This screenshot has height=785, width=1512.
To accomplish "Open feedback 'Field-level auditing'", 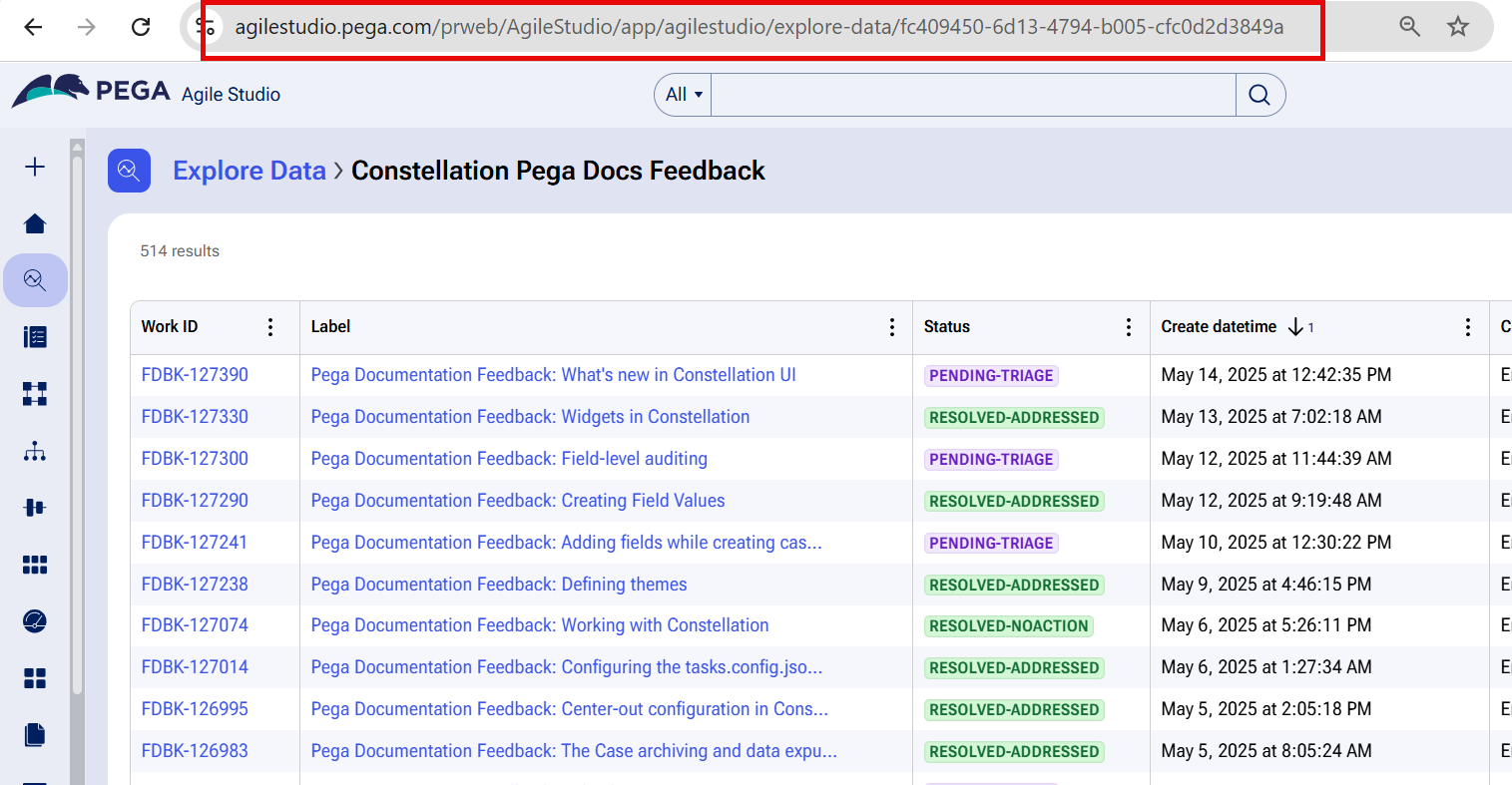I will pos(509,459).
